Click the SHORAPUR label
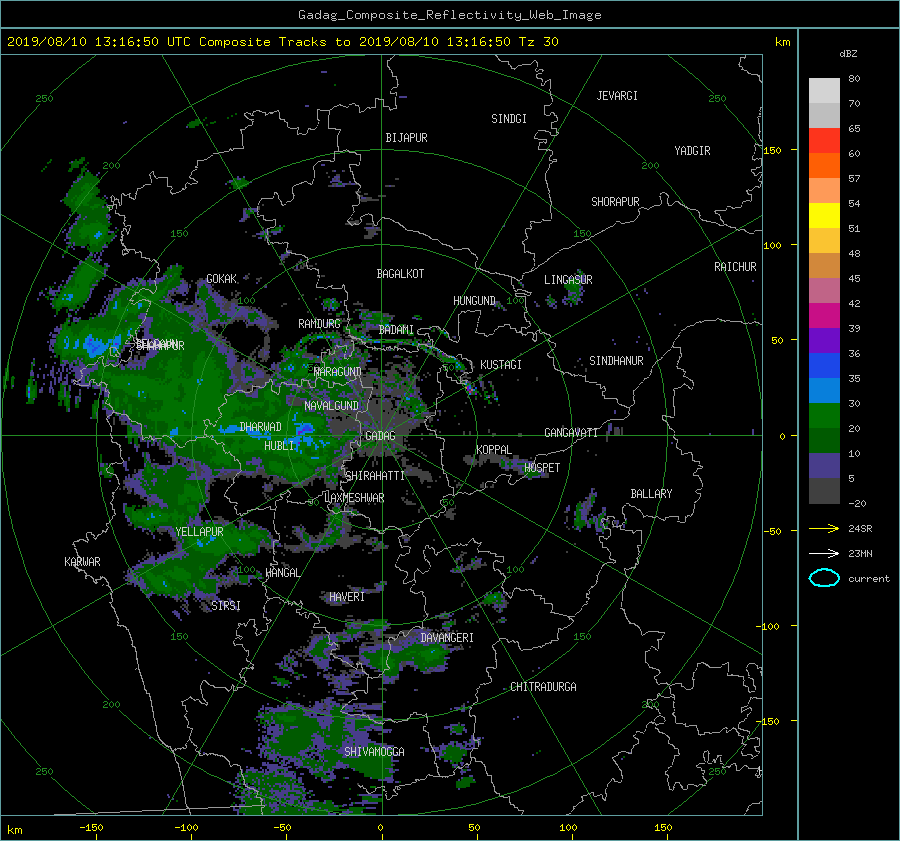 coord(615,202)
